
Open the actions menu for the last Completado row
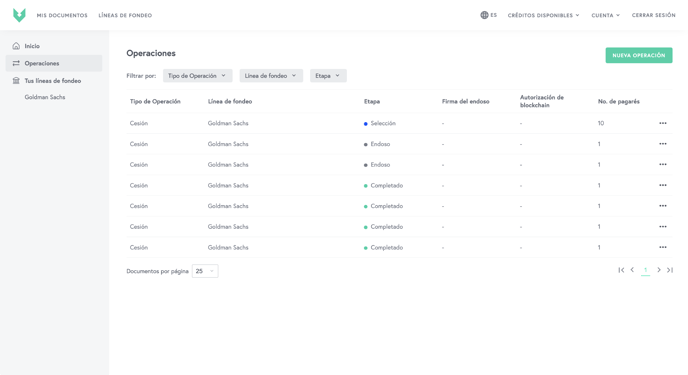[663, 247]
